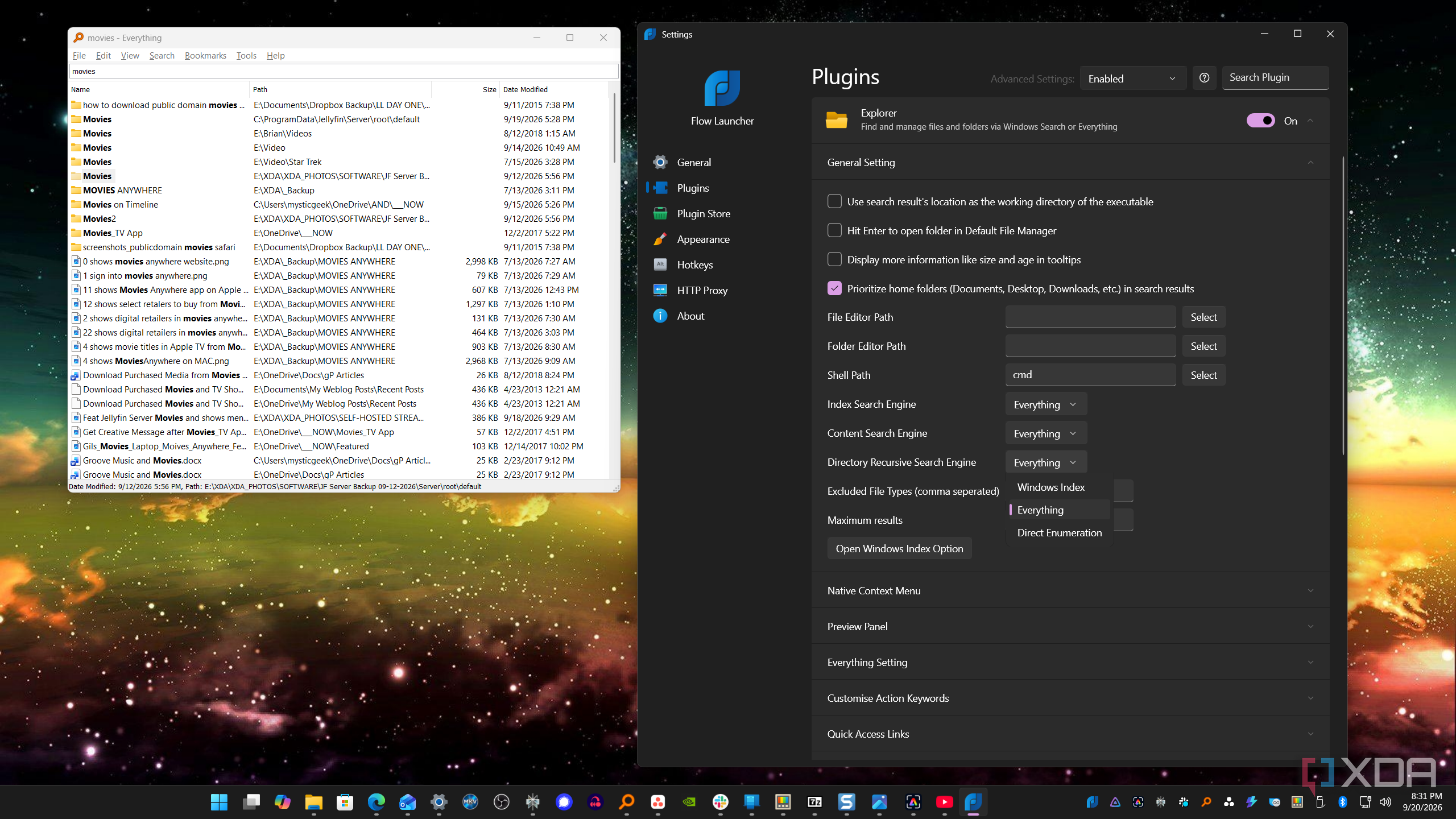Expand the Native Context Menu section

point(1070,590)
